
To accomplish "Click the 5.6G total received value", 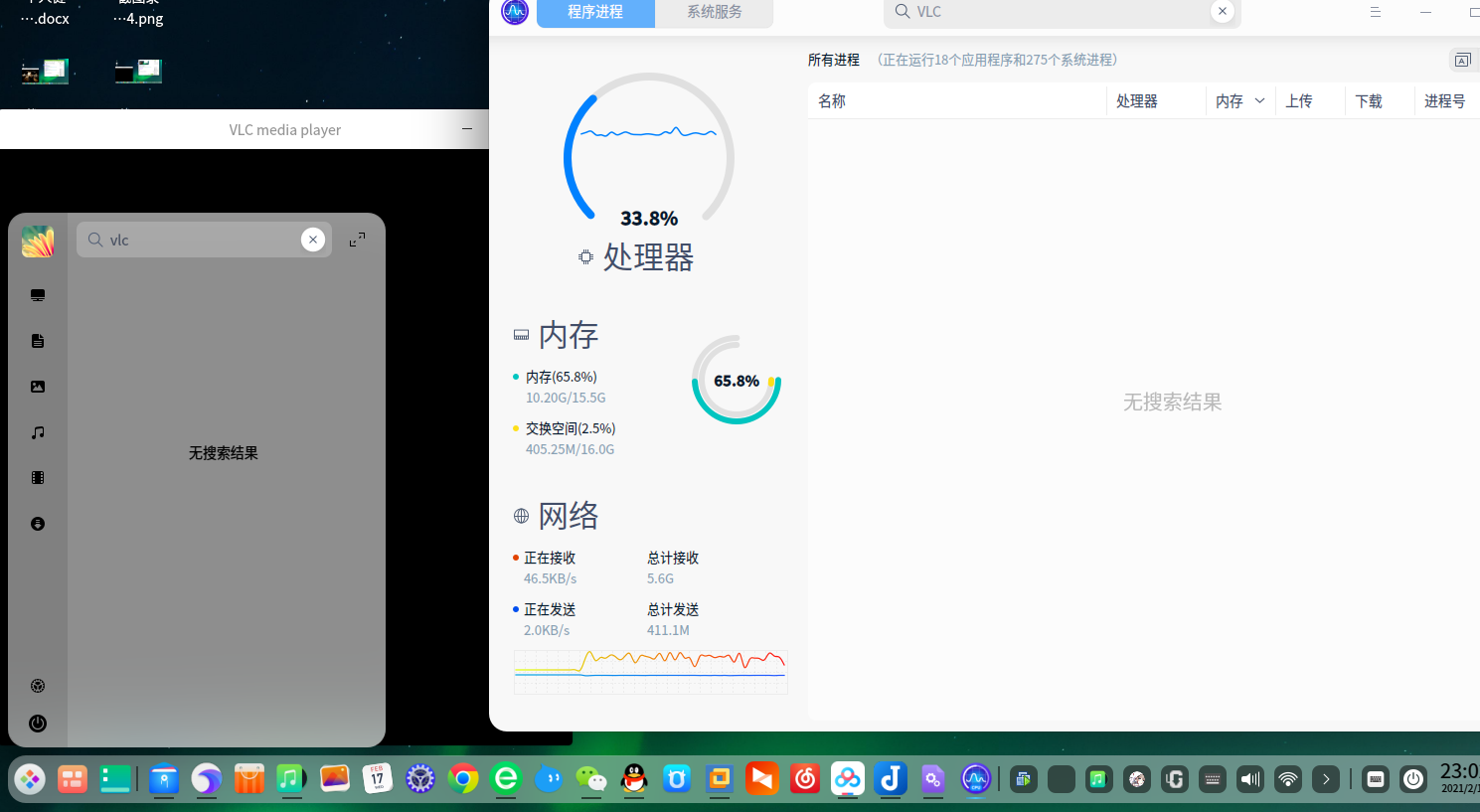I will pos(660,578).
